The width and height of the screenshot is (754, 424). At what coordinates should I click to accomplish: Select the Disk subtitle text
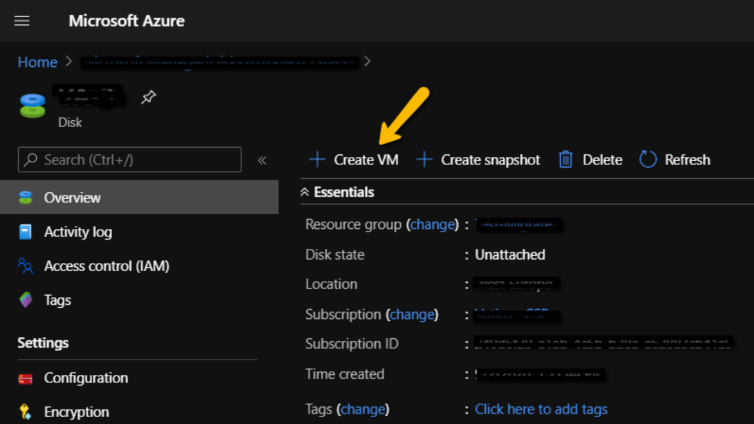click(70, 123)
